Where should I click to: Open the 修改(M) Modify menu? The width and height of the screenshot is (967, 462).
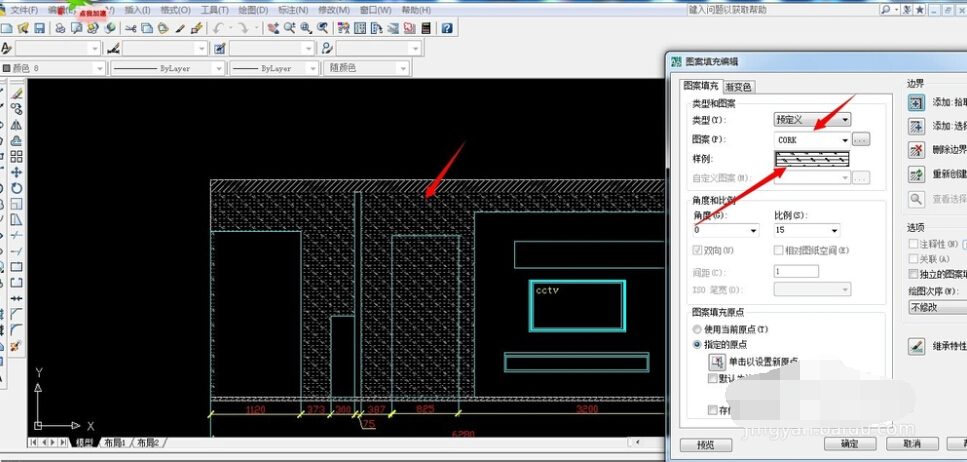coord(334,10)
